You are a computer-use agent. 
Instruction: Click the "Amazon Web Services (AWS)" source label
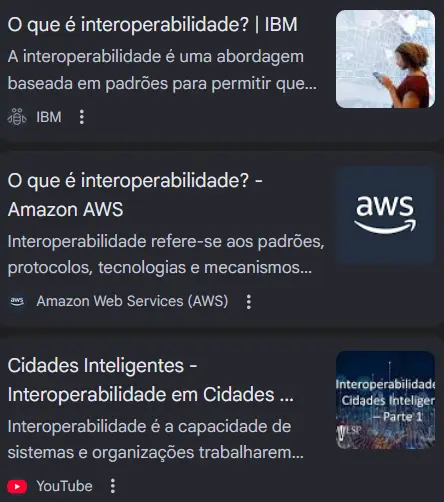pos(132,301)
